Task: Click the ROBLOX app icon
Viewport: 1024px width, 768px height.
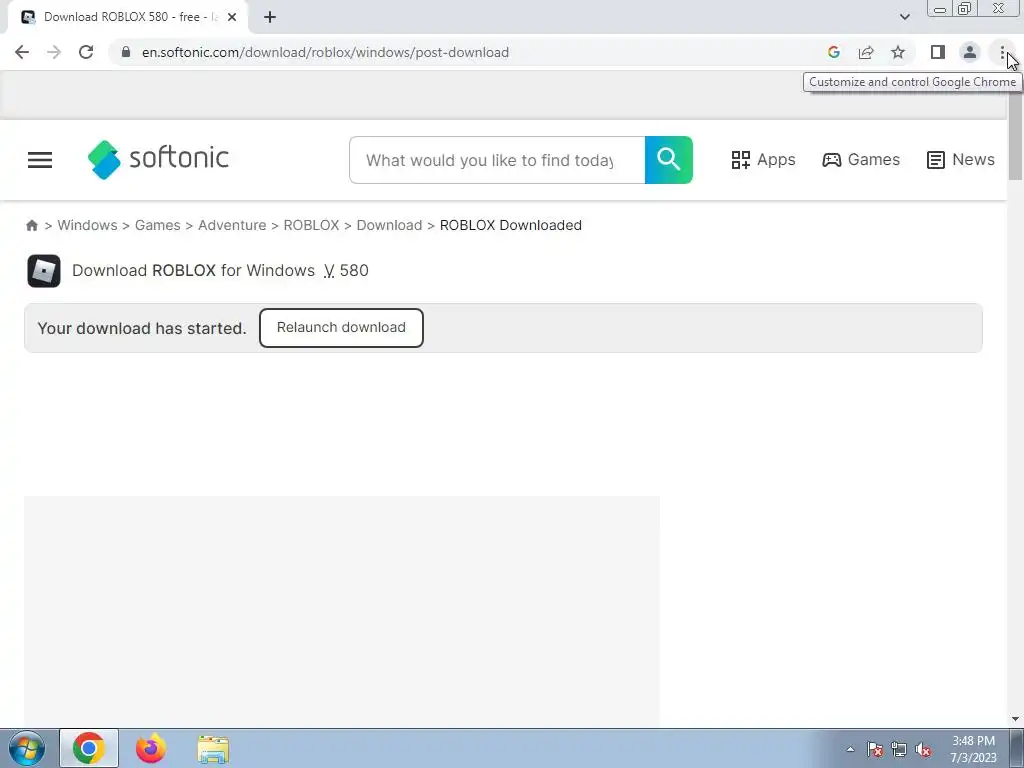Action: point(44,271)
